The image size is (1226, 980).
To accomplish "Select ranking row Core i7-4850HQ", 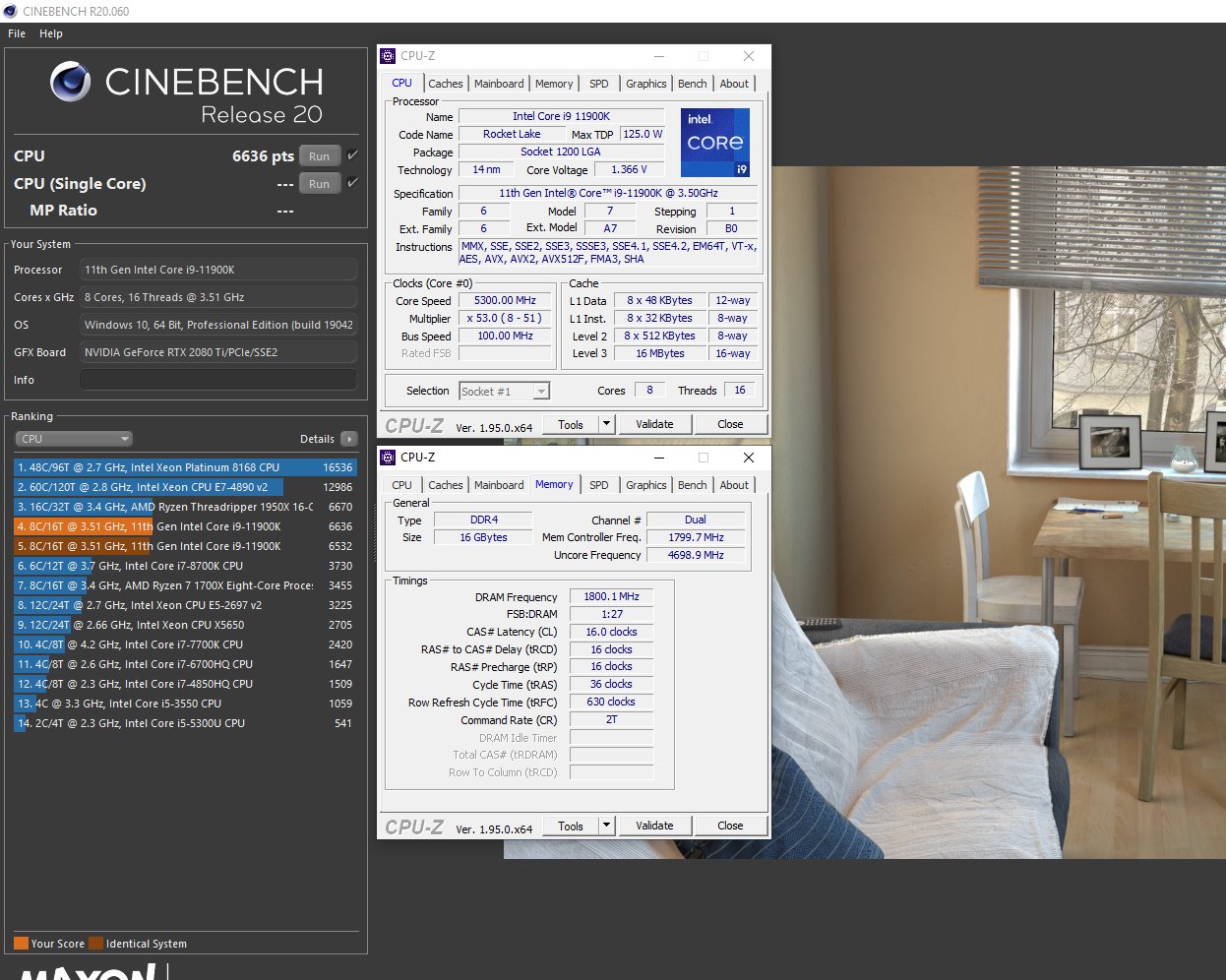I will click(185, 684).
